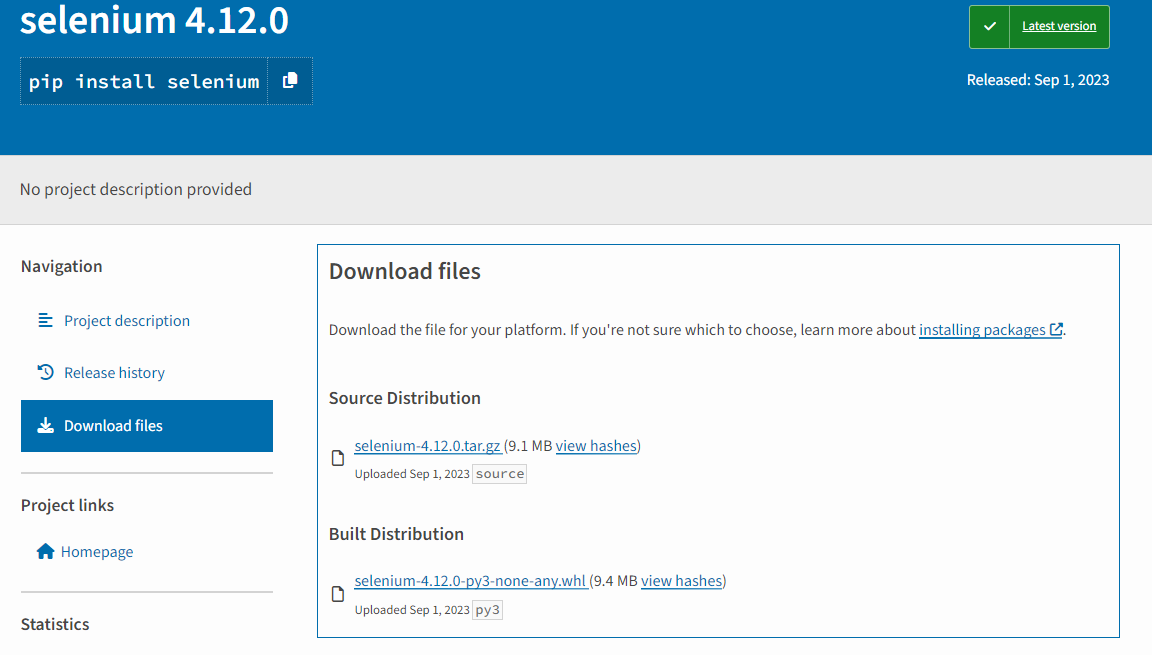Click the 'Released: Sep 1, 2023' text
This screenshot has height=655, width=1152.
1038,80
